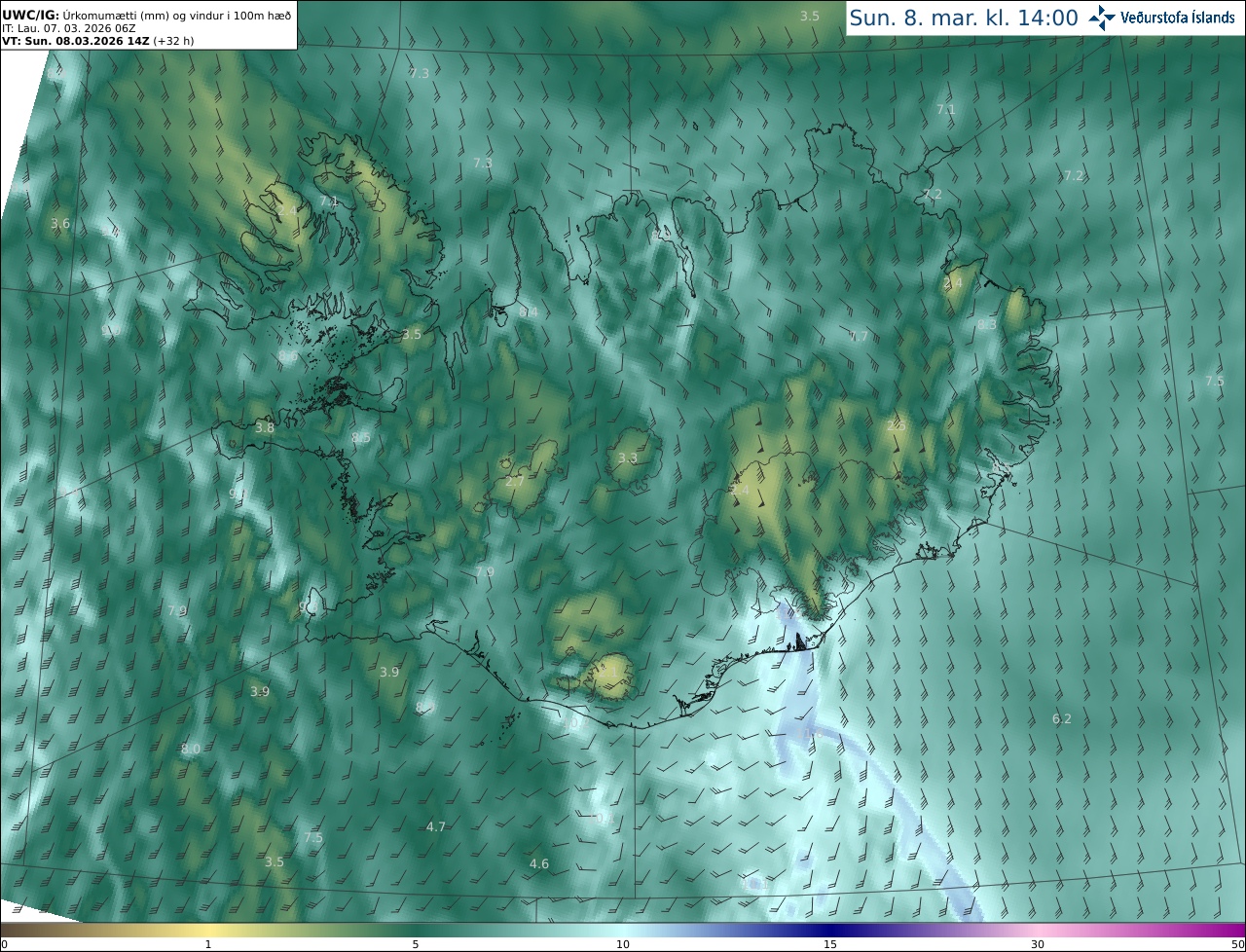Click the 8.0 value on the map
Image resolution: width=1246 pixels, height=952 pixels.
(x=191, y=749)
